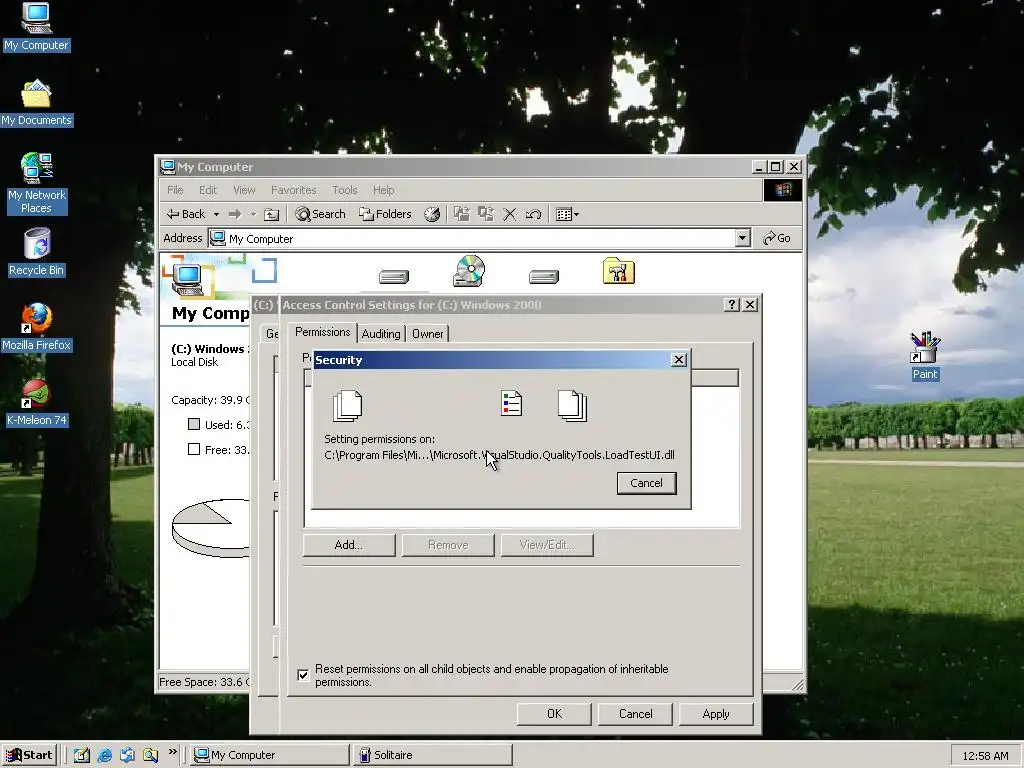Click the Delete X toolbar icon
This screenshot has height=768, width=1024.
509,214
